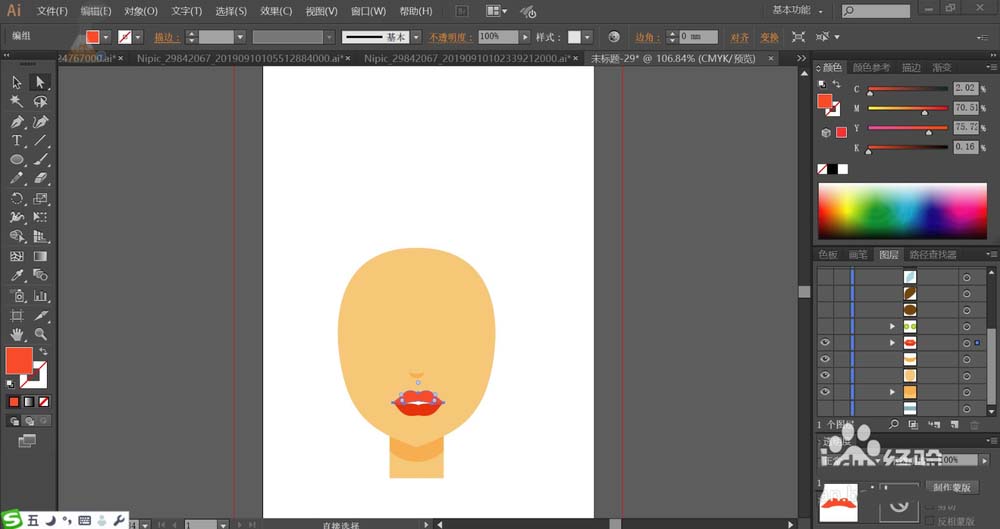Viewport: 1000px width, 529px height.
Task: Click the 描边 link in control bar
Action: (x=167, y=37)
